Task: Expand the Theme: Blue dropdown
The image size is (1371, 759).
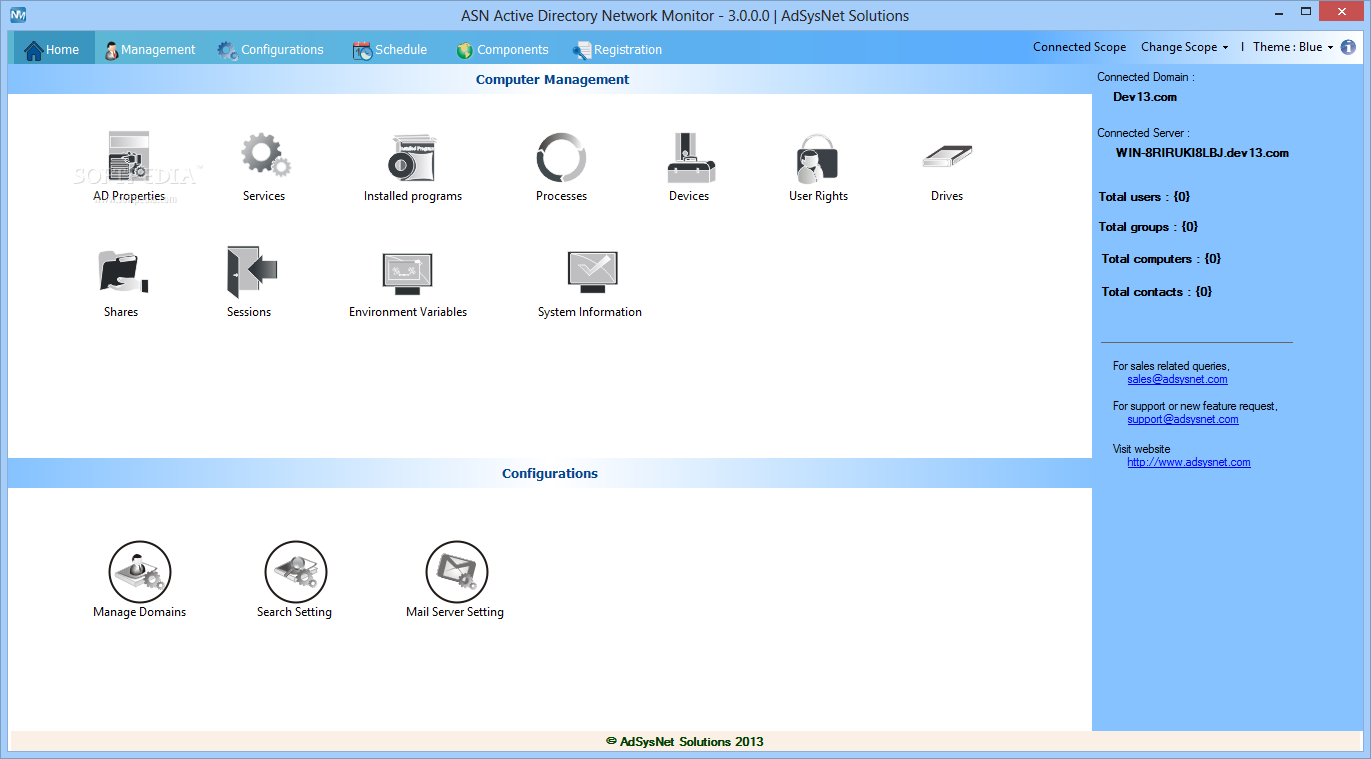Action: pyautogui.click(x=1293, y=47)
